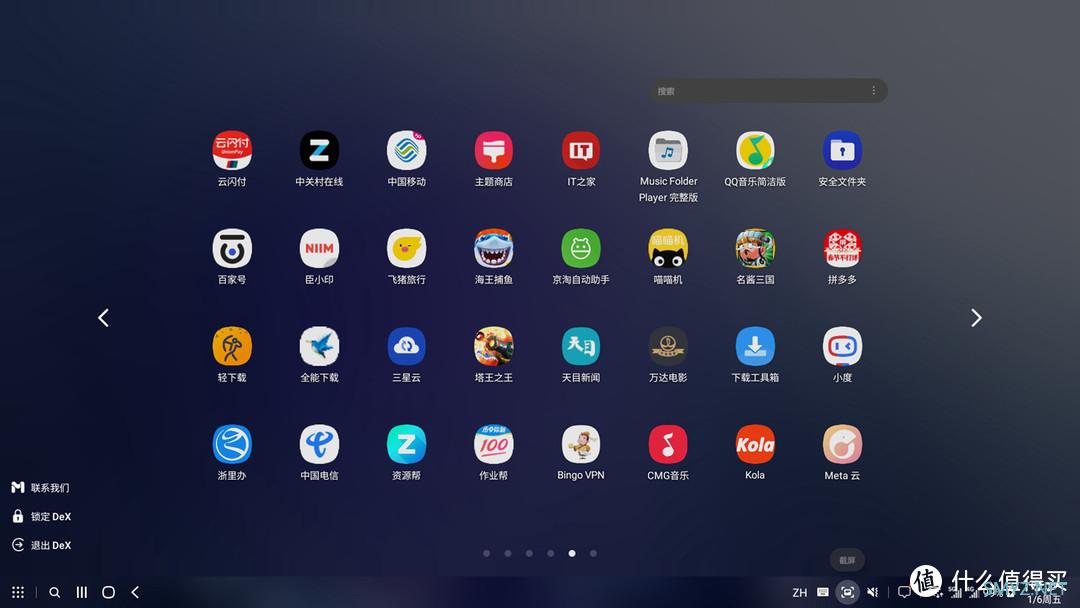Screen dimensions: 1080x608
Task: Open the 下载工具箱 app
Action: click(755, 346)
